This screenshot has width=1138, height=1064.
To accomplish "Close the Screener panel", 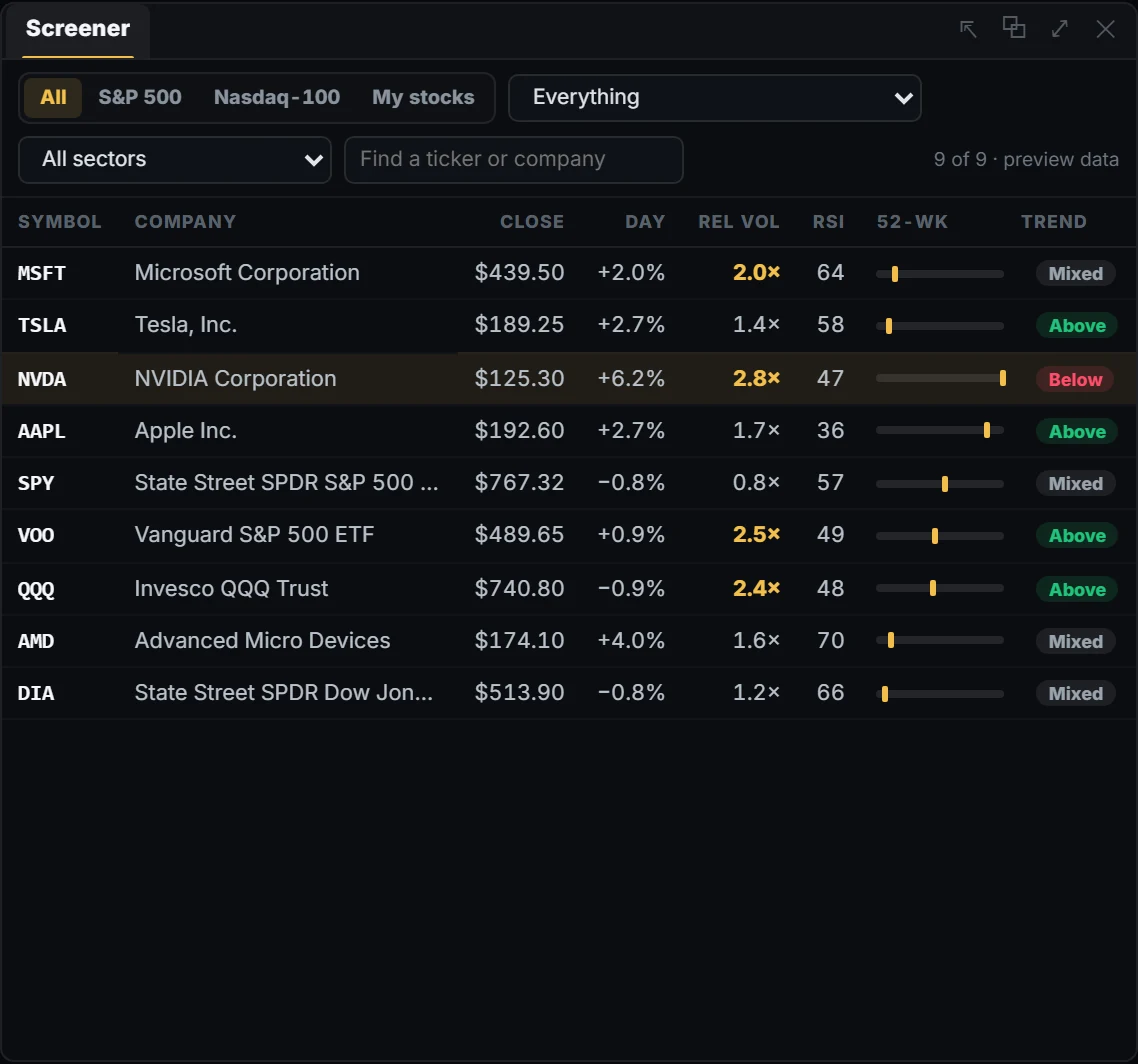I will (1105, 29).
